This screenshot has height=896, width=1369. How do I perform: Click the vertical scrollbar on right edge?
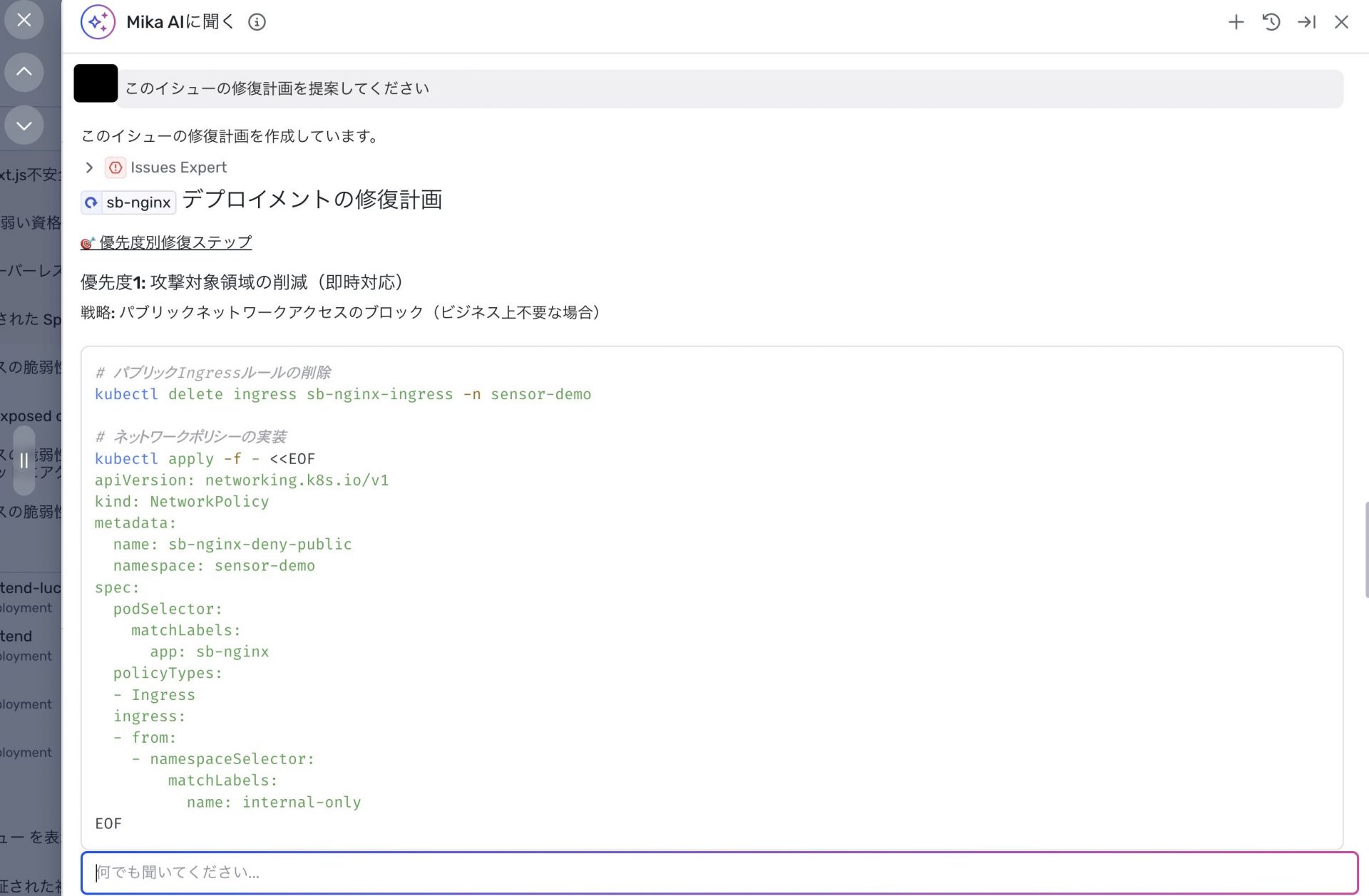pos(1365,549)
